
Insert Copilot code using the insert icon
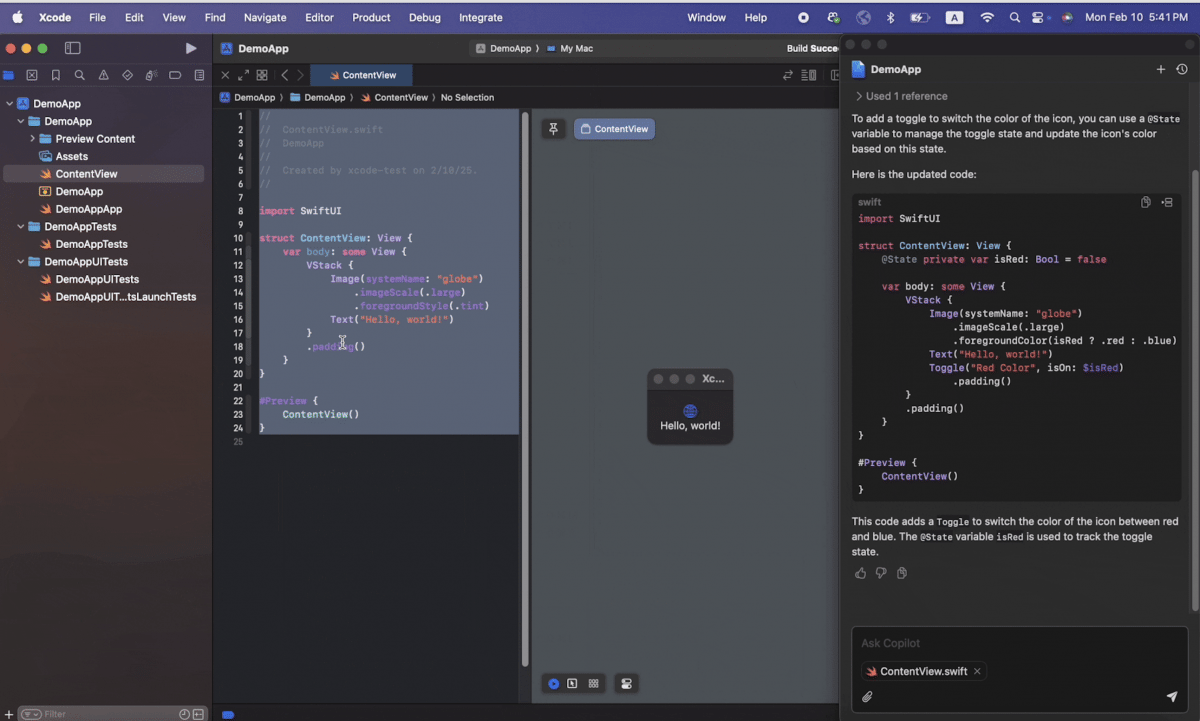point(1167,202)
